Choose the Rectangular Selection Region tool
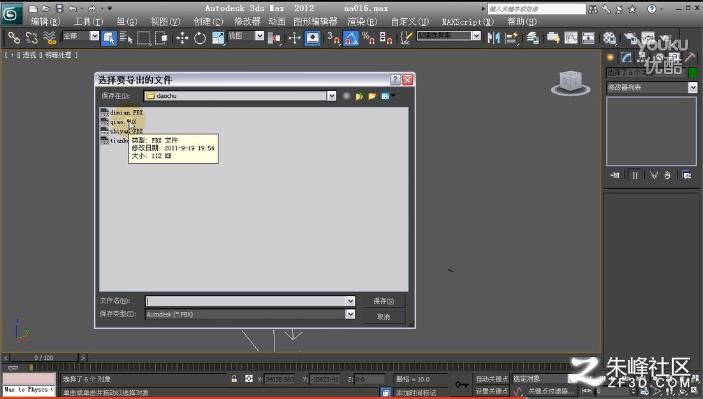This screenshot has width=703, height=399. click(143, 38)
